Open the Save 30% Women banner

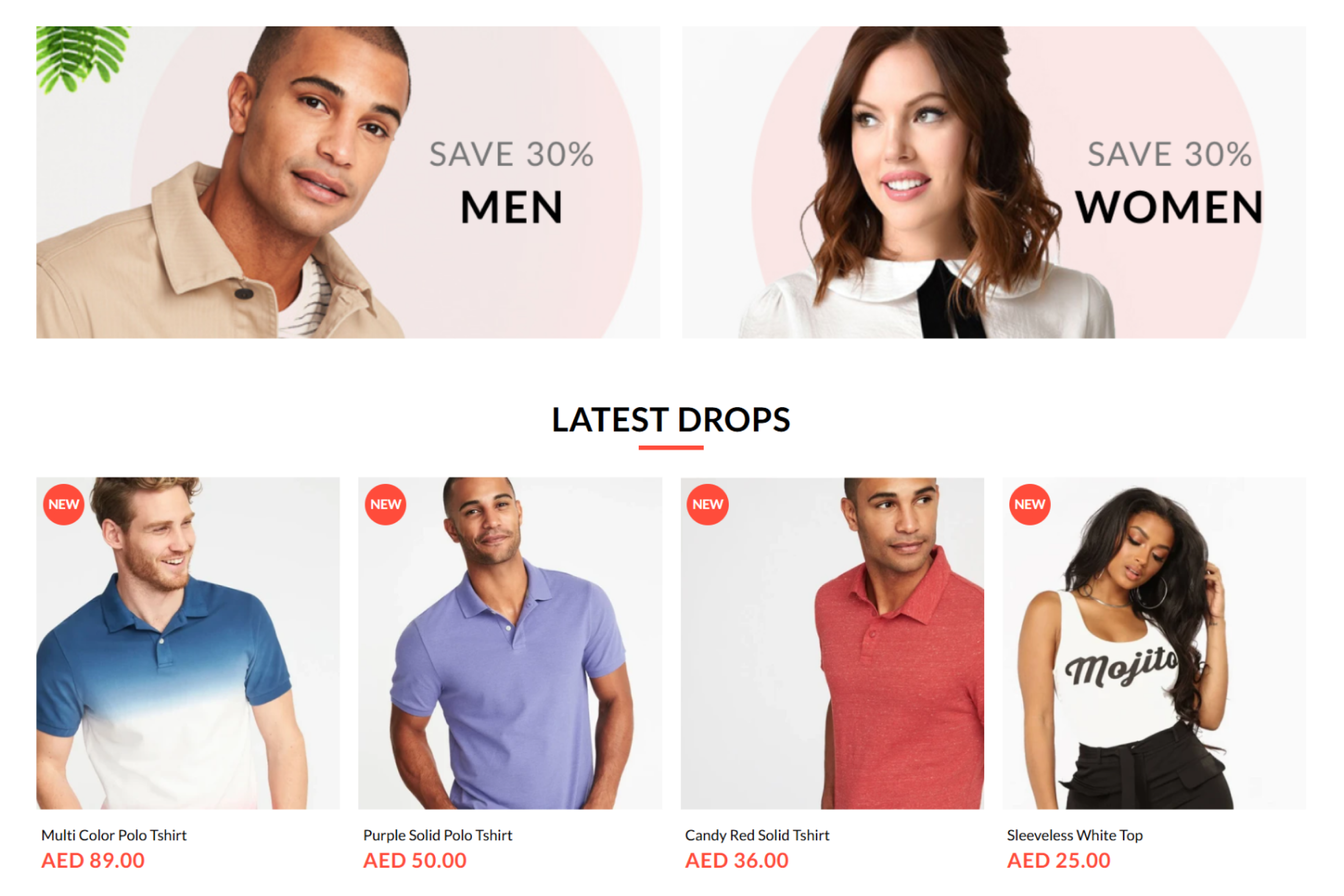point(994,182)
